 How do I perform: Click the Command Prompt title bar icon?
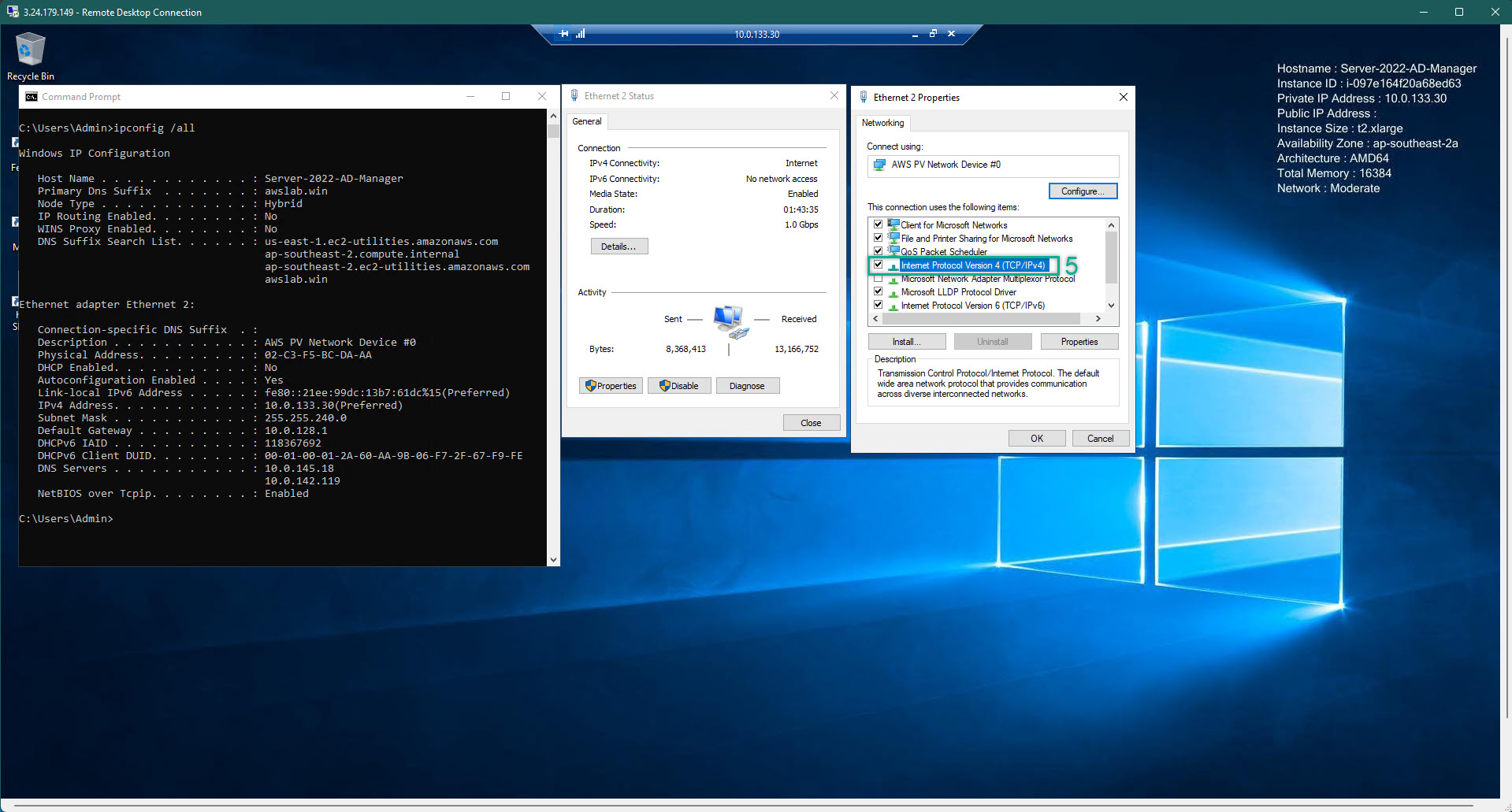coord(32,97)
